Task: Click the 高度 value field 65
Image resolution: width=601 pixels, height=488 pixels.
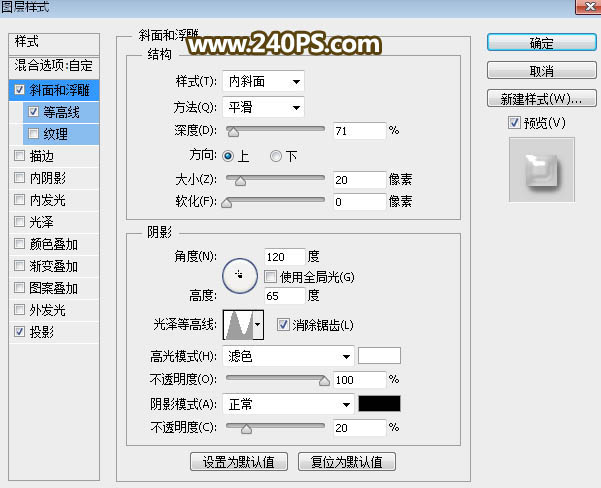Action: [x=285, y=296]
